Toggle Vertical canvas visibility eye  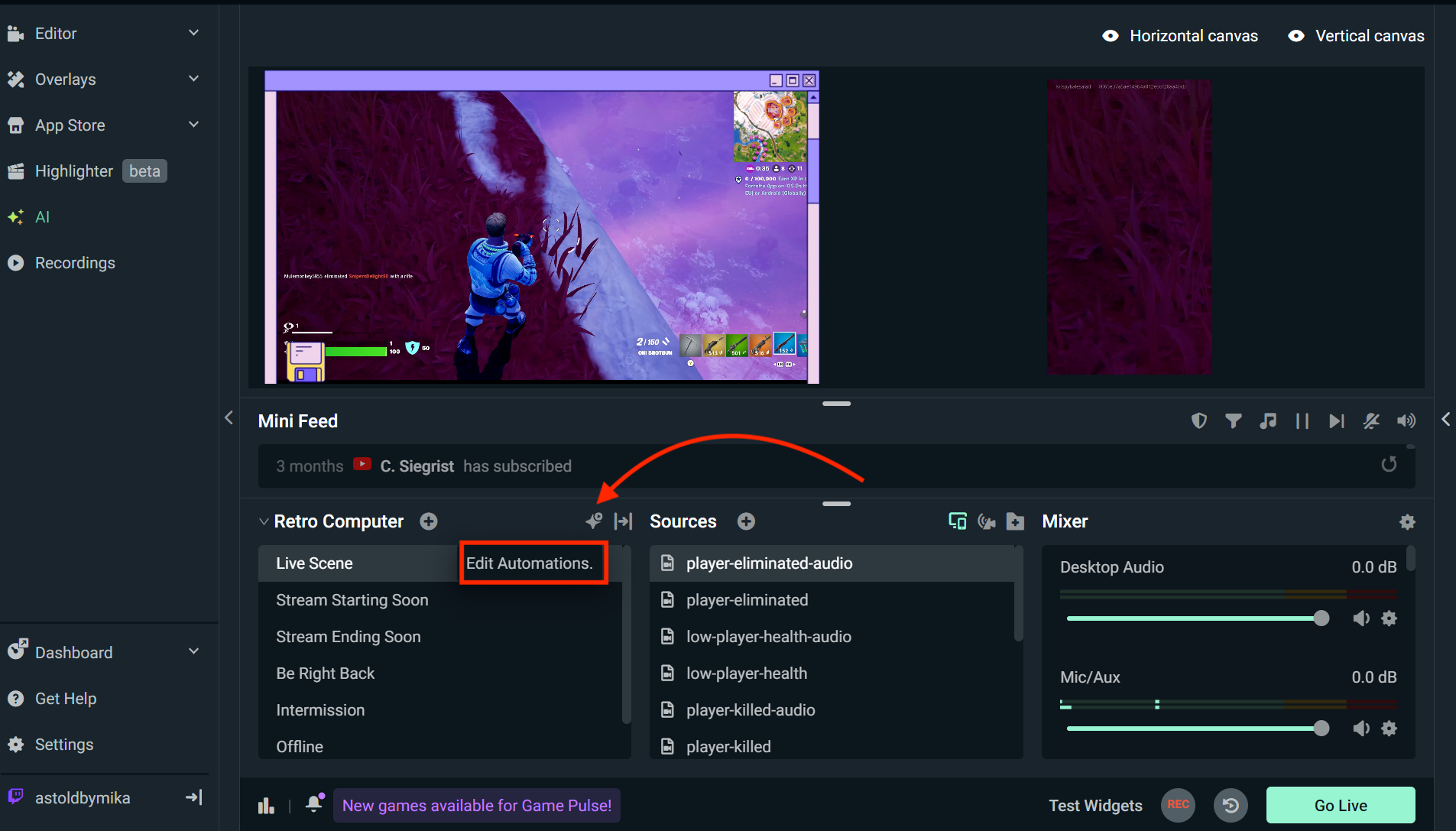[1296, 36]
